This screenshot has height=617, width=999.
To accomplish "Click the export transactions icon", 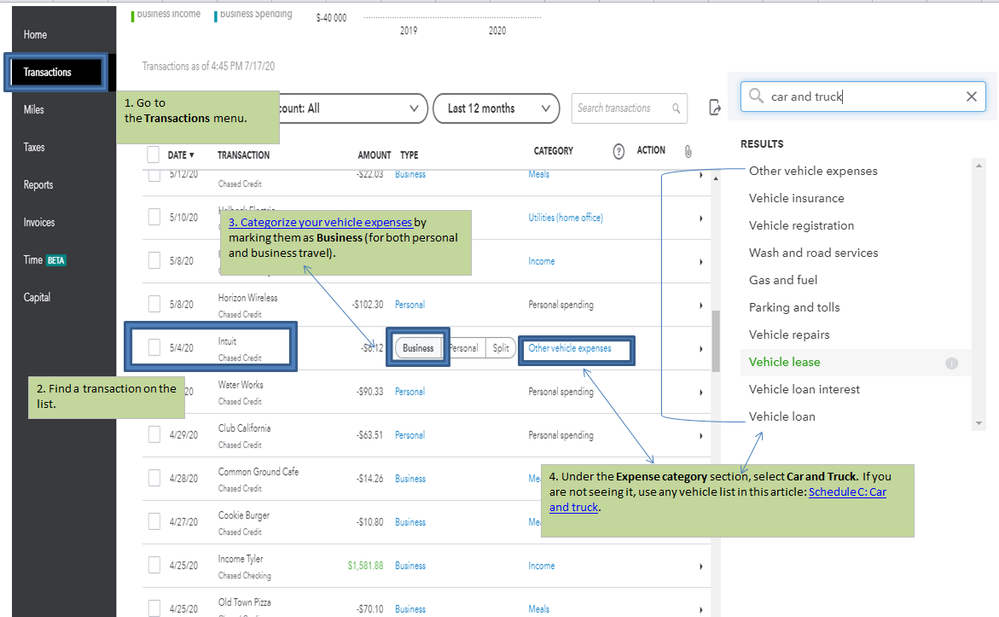I will pos(715,108).
